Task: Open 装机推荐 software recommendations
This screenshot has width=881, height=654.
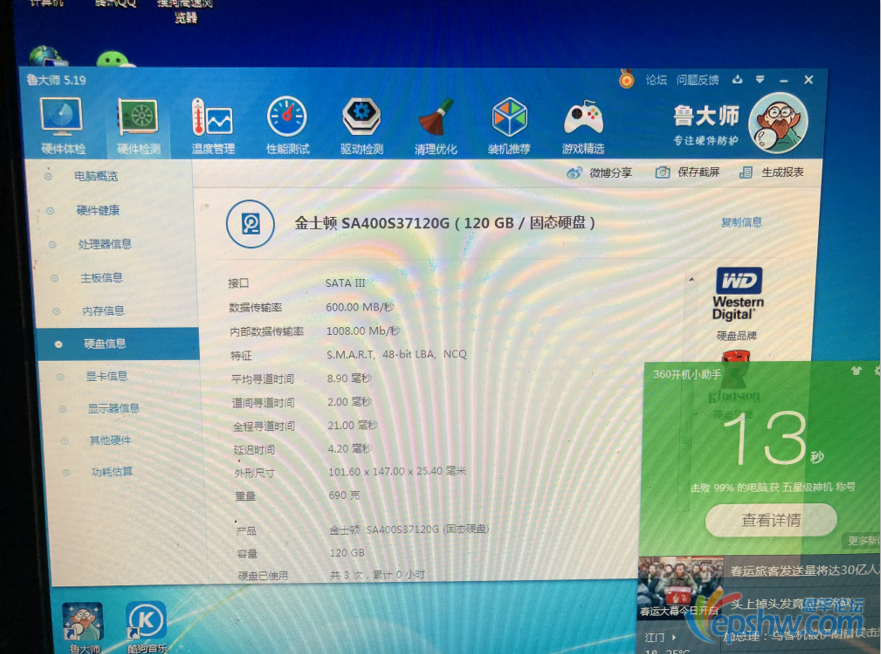Action: coord(509,126)
